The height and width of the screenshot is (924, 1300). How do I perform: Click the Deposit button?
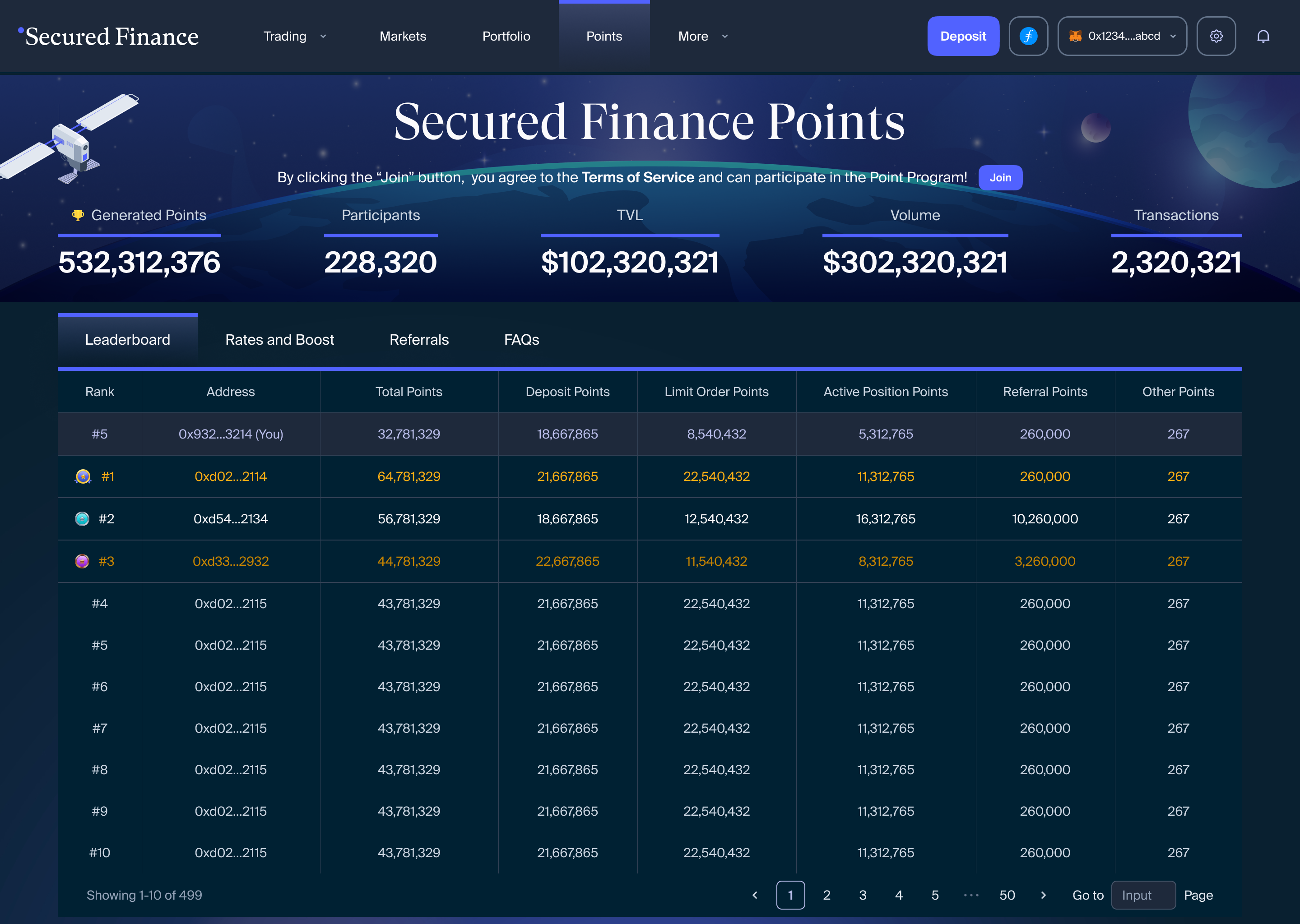point(963,36)
